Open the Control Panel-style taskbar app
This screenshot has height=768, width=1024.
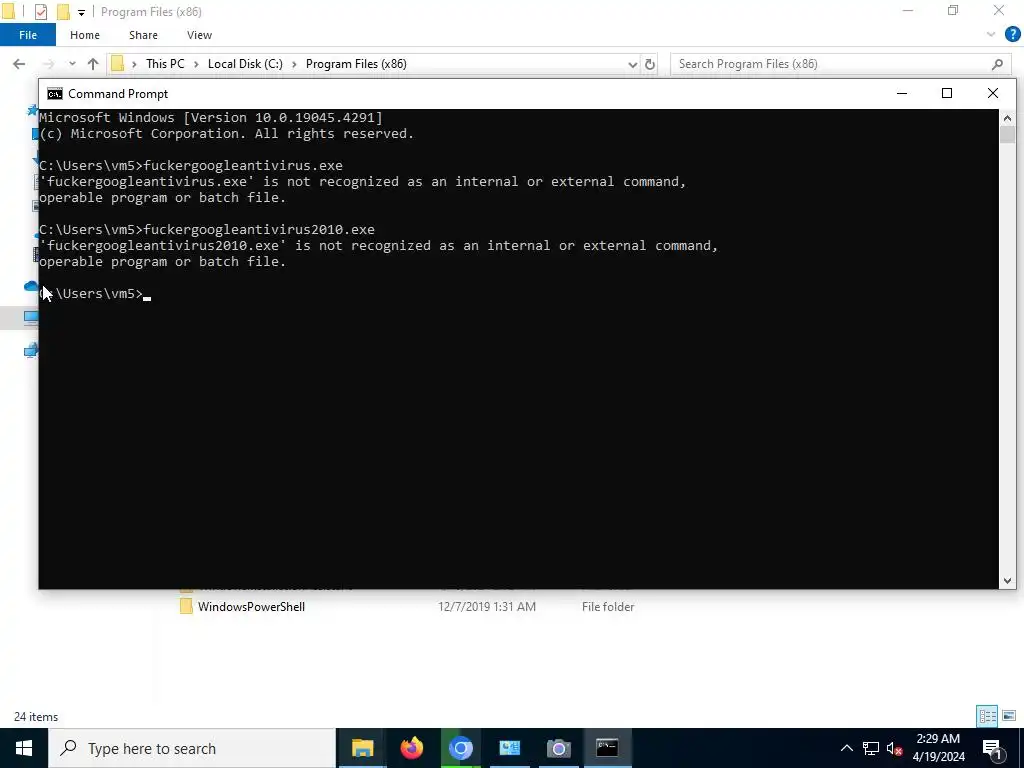[x=509, y=748]
